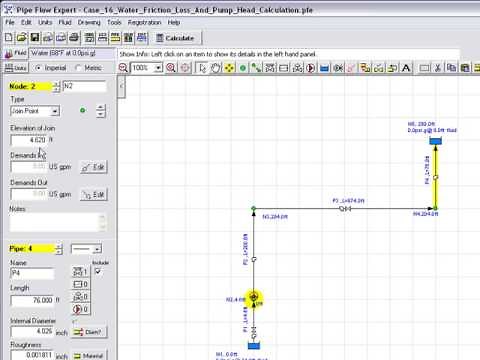Click the blue tank toolbar icon
Image resolution: width=480 pixels, height=360 pixels.
[324, 68]
